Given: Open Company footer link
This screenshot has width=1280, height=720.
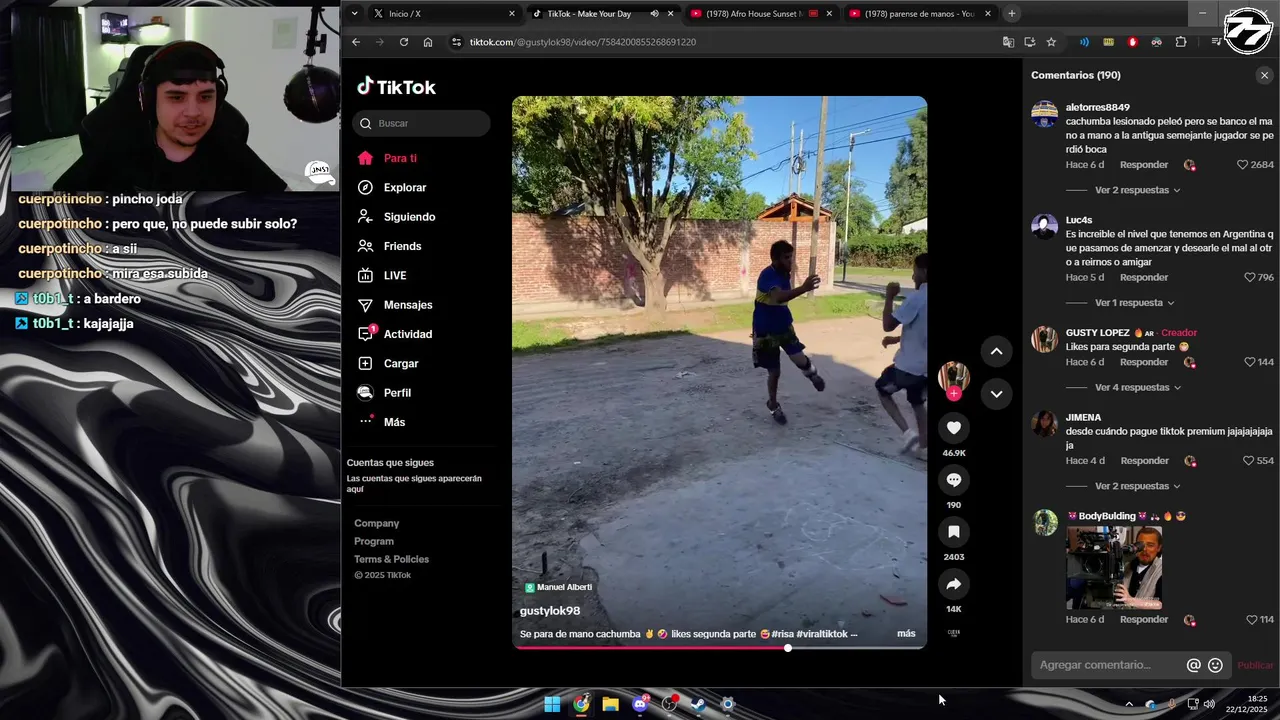Looking at the screenshot, I should pyautogui.click(x=377, y=523).
